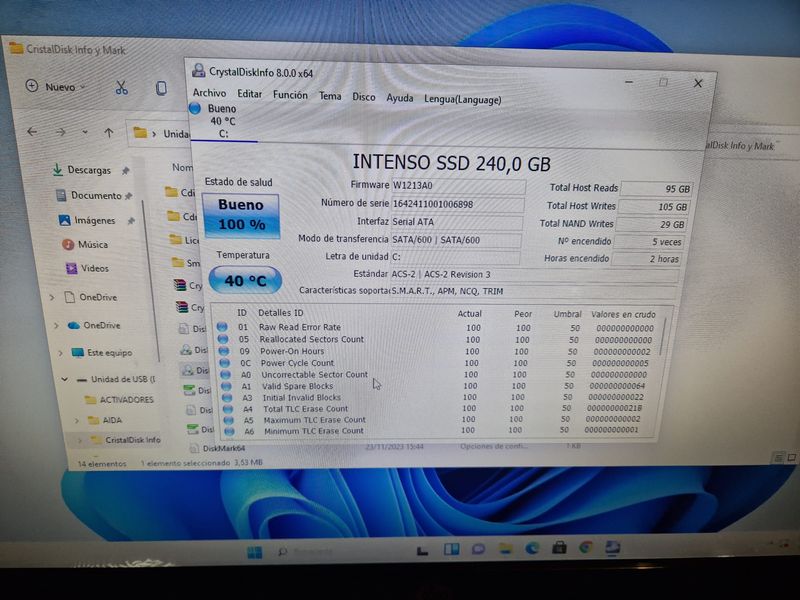Screen dimensions: 800x600
Task: Click the Valores en crudo column header
Action: coord(623,314)
